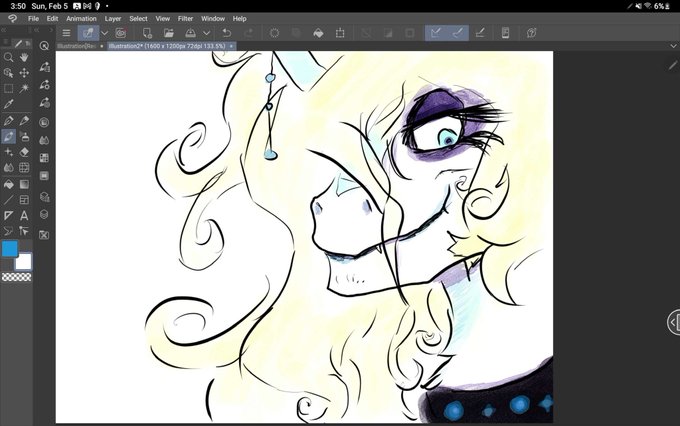Screen dimensions: 680x426
Task: Select the Fill bucket tool in tool palette
Action: (x=8, y=184)
